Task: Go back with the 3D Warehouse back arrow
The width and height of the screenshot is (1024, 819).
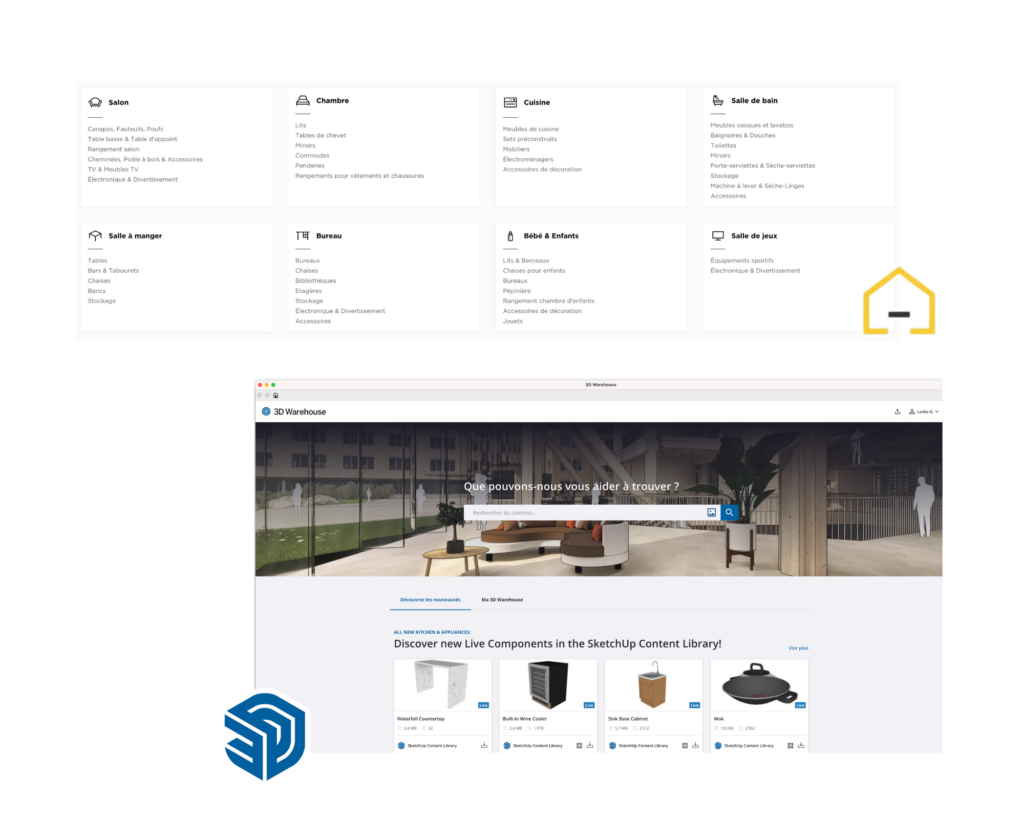Action: point(259,395)
